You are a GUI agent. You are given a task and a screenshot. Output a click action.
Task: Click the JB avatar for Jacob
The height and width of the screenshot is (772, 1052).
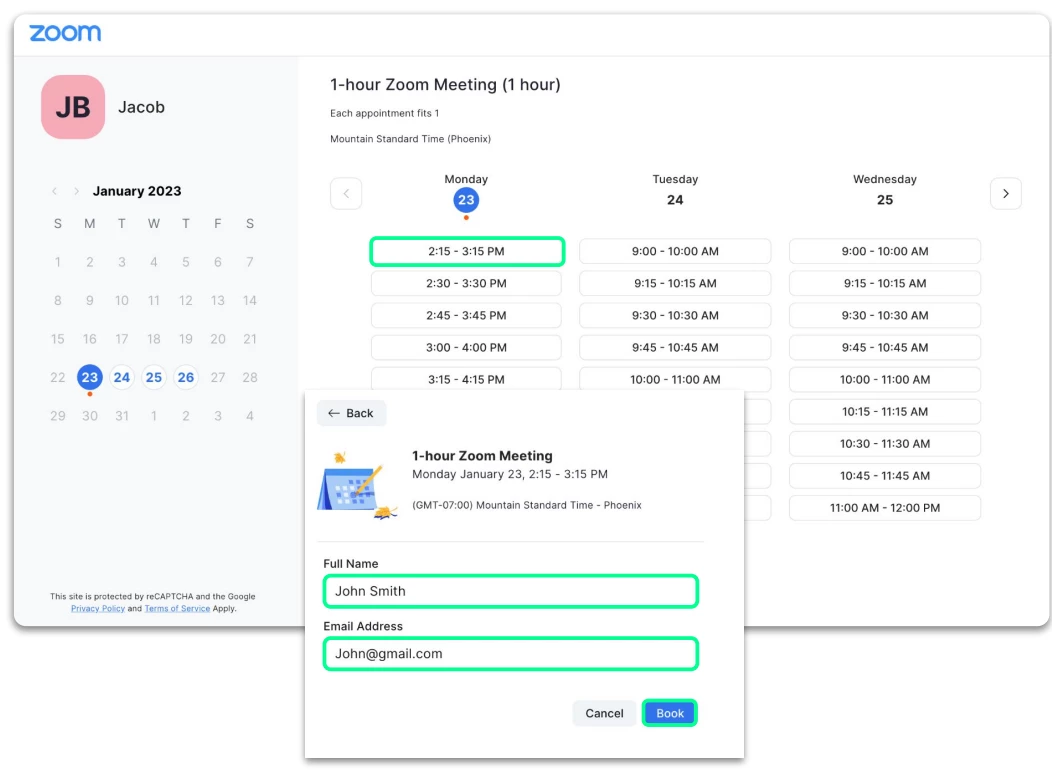tap(73, 107)
